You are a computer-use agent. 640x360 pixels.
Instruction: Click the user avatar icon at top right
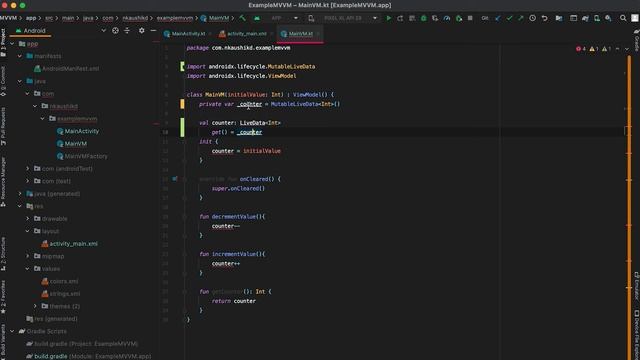point(635,18)
